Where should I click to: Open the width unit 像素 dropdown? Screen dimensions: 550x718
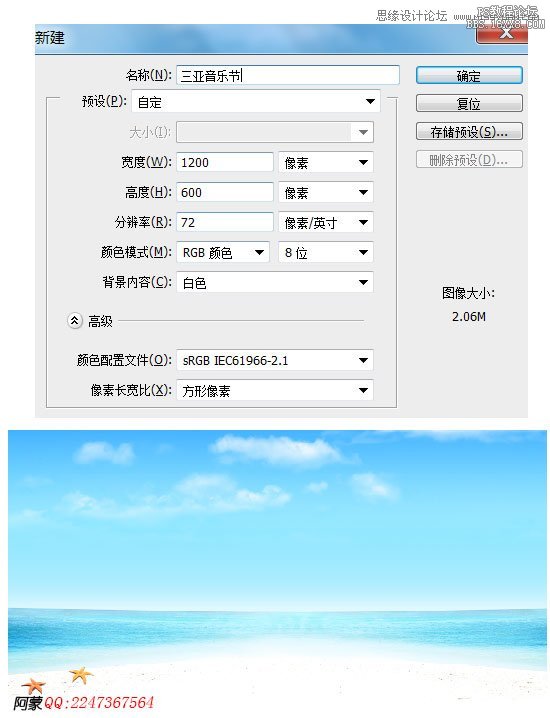326,162
